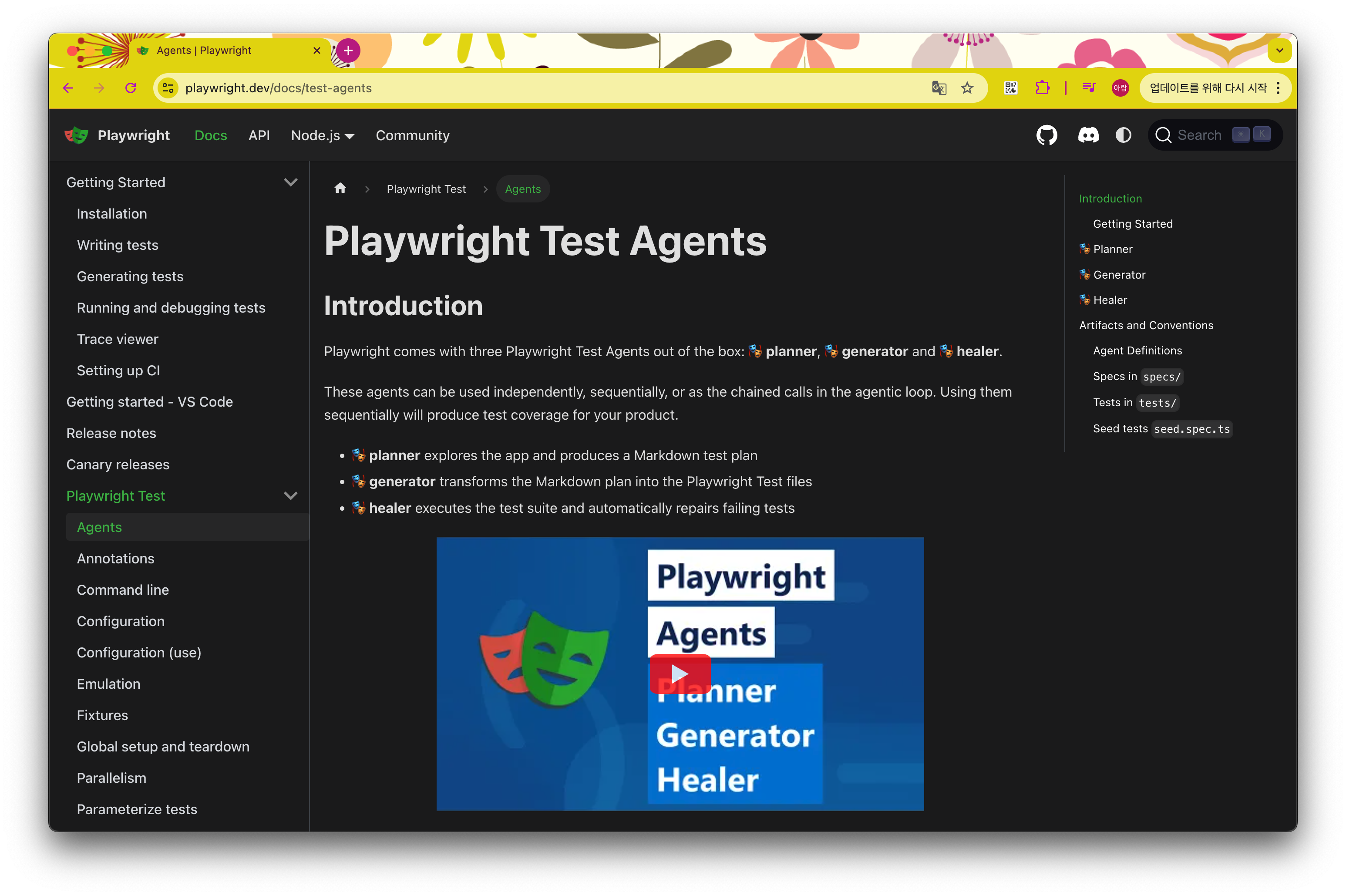Screen dimensions: 1346x896
Task: Open the QR code extension icon
Action: (x=1010, y=88)
